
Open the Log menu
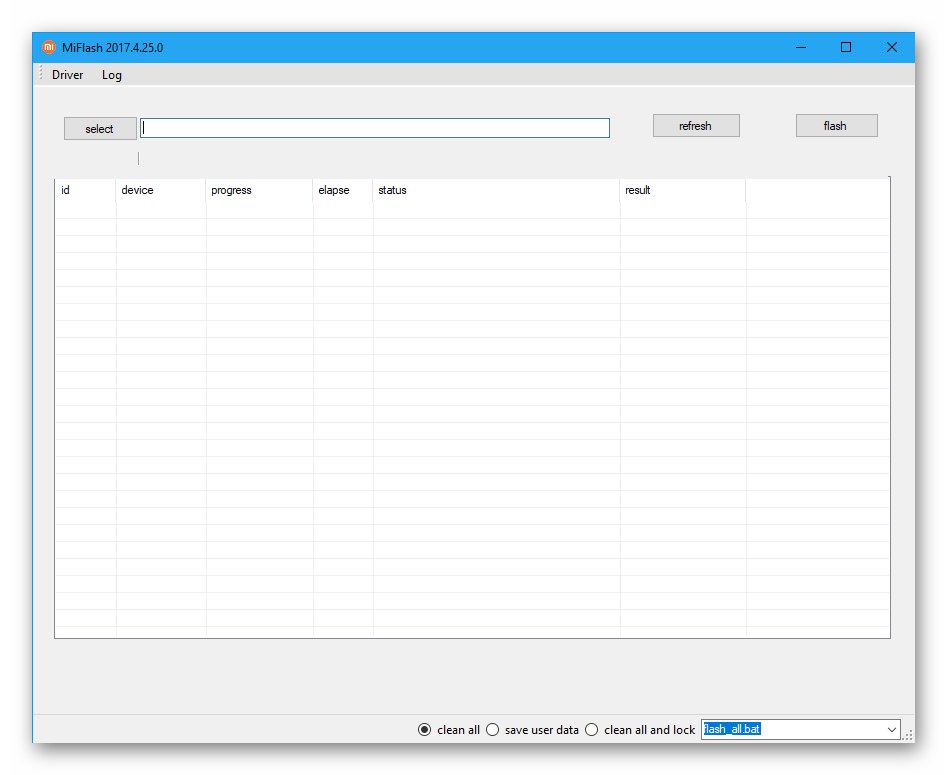(x=112, y=75)
